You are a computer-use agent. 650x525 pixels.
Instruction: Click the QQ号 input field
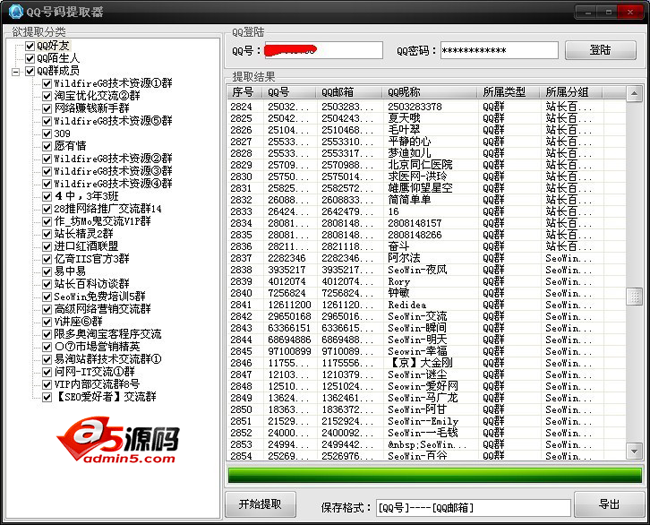click(323, 51)
